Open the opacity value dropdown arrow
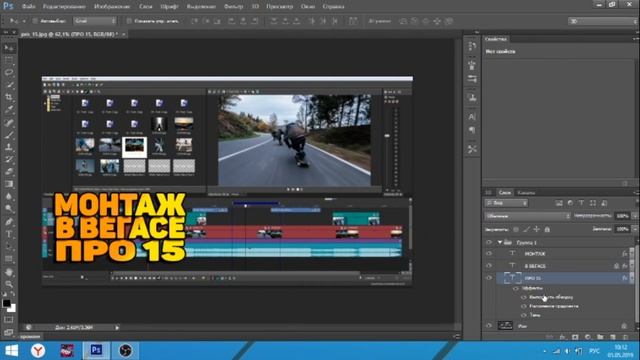 [634, 216]
